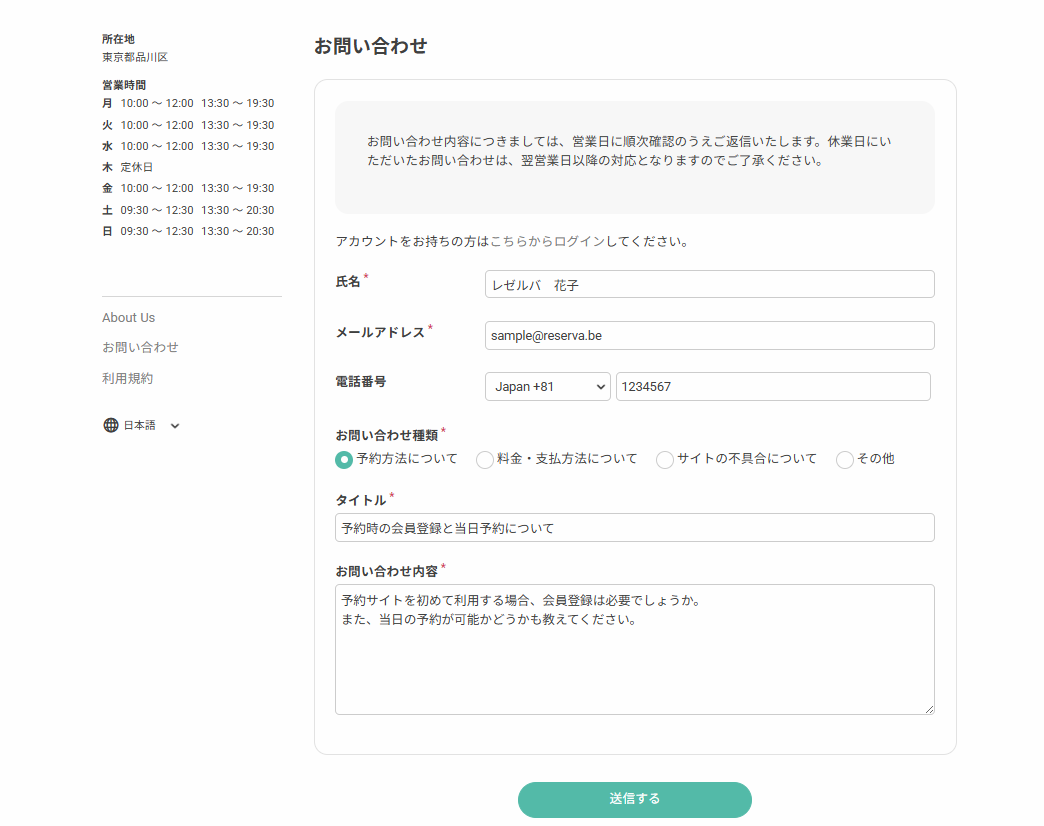Click the globe language icon
Screen dimensions: 1044x826
[x=110, y=425]
